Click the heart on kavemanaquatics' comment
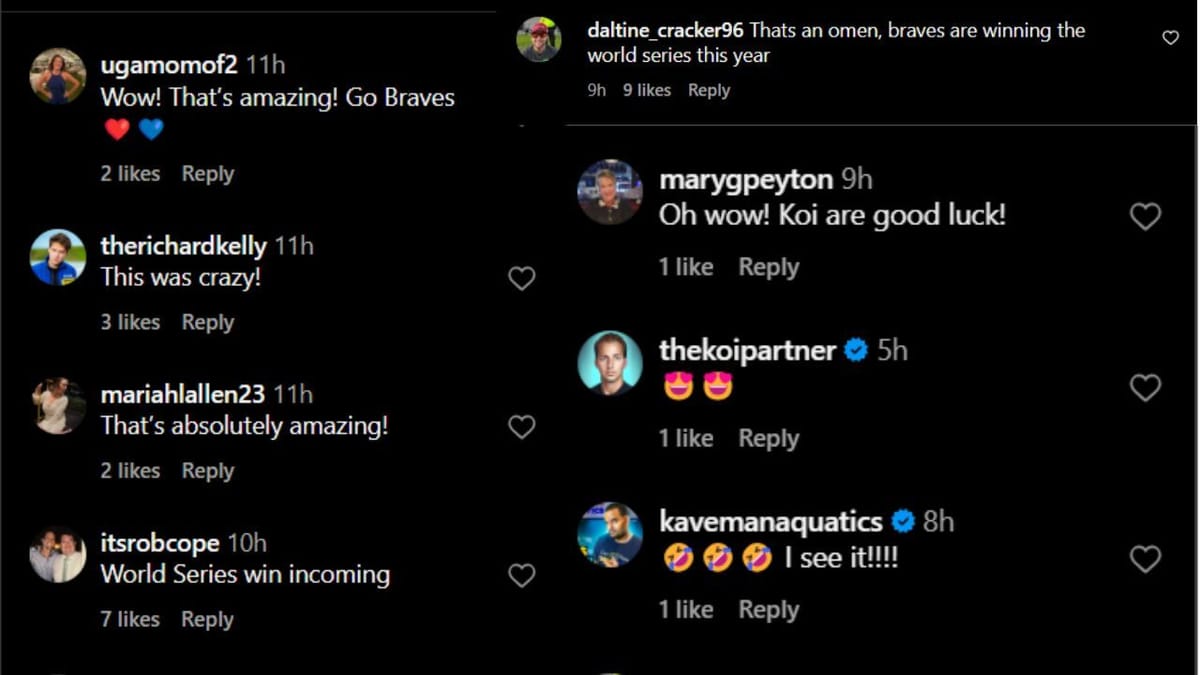Viewport: 1200px width, 675px height. [1144, 556]
